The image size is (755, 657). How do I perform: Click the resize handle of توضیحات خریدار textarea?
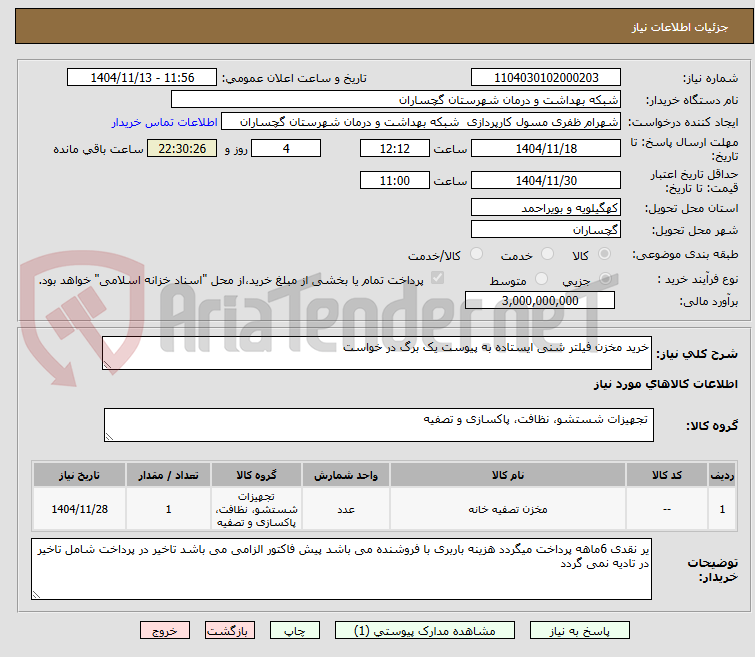point(37,595)
